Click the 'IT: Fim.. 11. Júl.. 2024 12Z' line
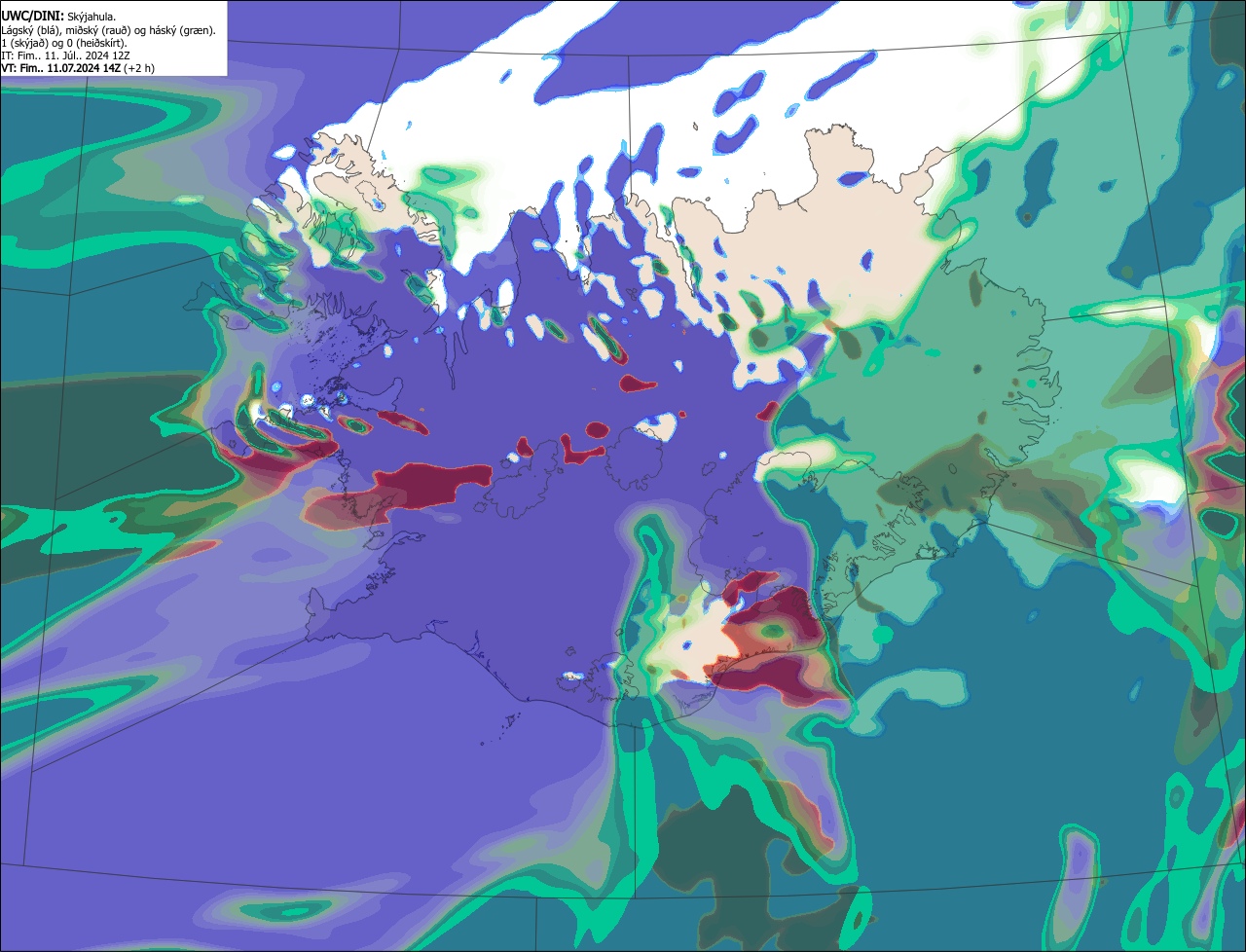The image size is (1246, 952). [65, 55]
